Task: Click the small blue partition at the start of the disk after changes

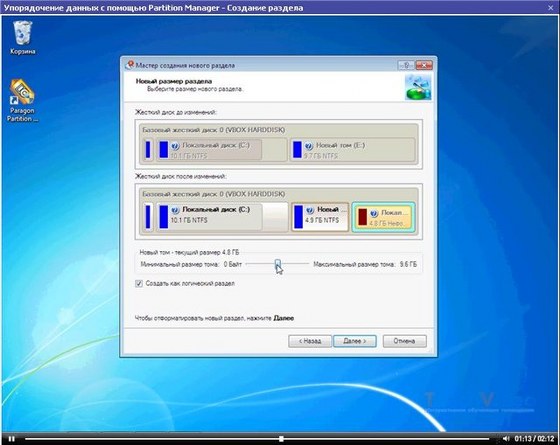Action: pyautogui.click(x=148, y=217)
